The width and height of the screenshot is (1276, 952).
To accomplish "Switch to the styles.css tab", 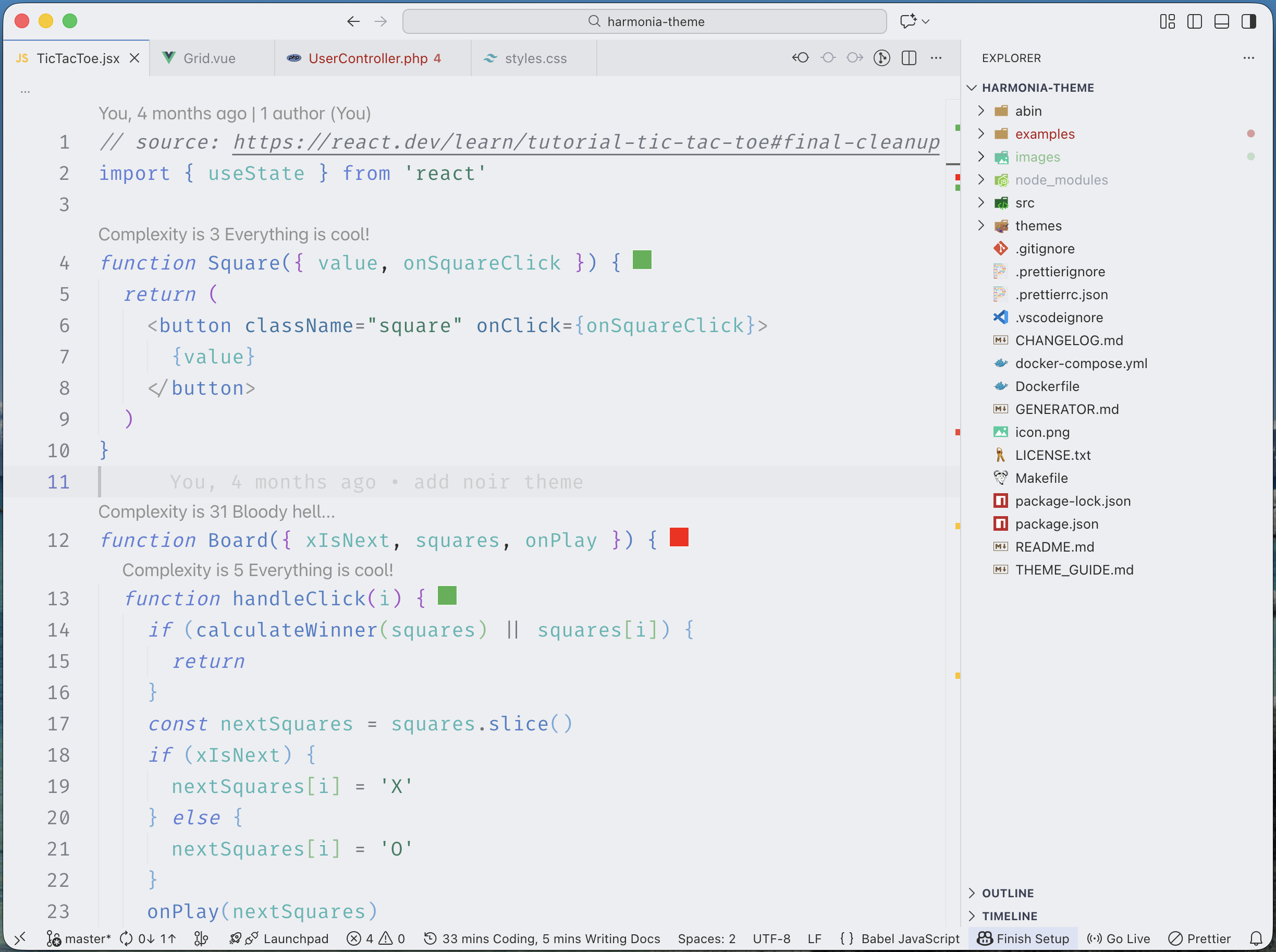I will point(535,58).
